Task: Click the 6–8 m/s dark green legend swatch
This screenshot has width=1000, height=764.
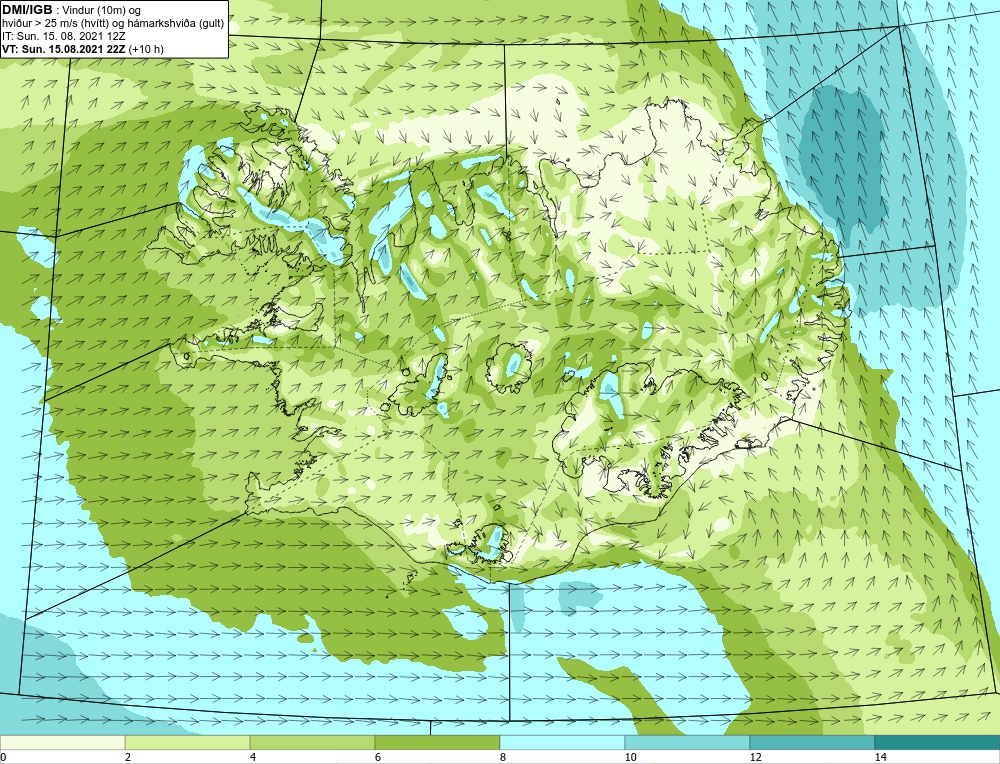Action: [437, 743]
